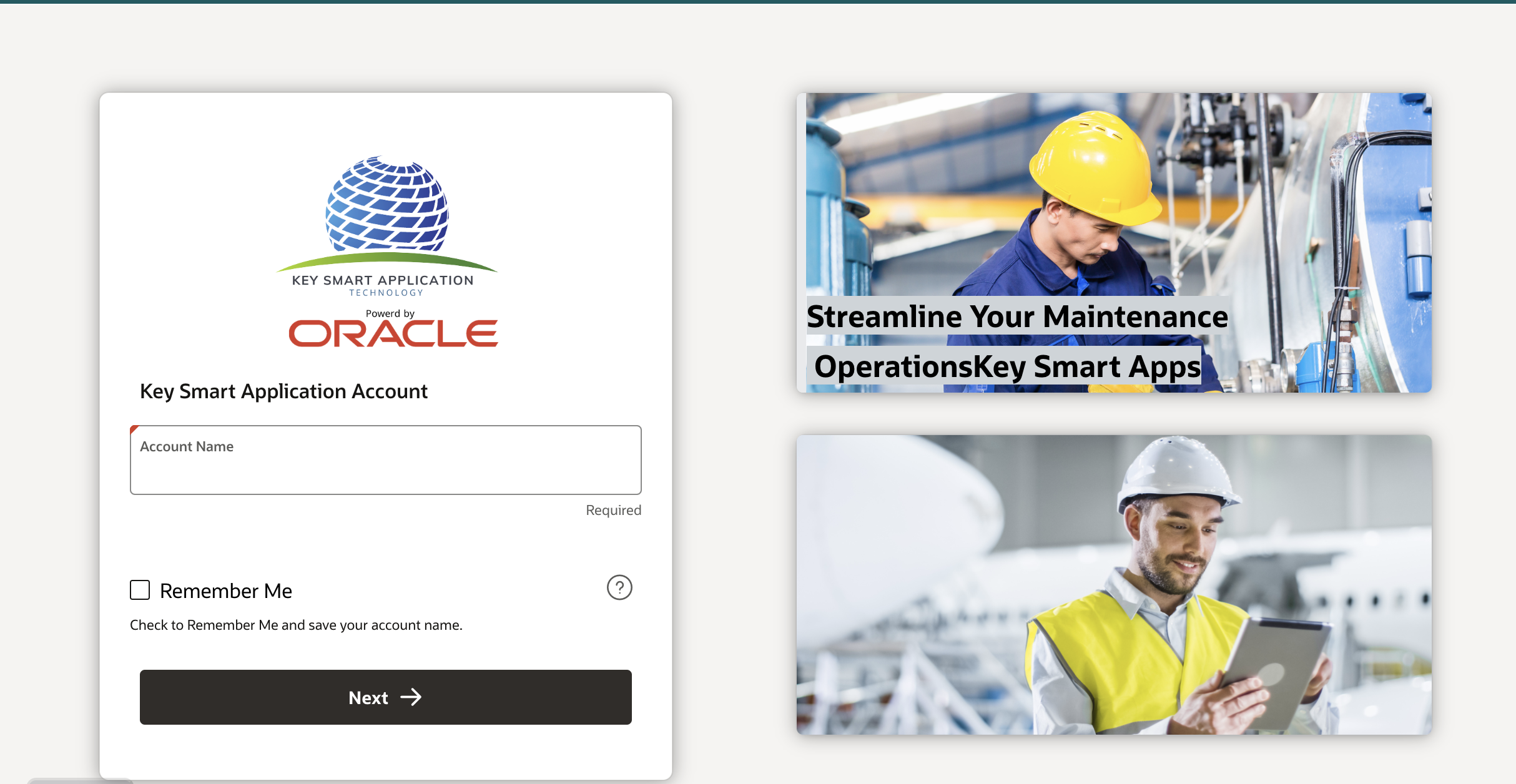Click the Streamline Your Maintenance headline

pos(1017,316)
